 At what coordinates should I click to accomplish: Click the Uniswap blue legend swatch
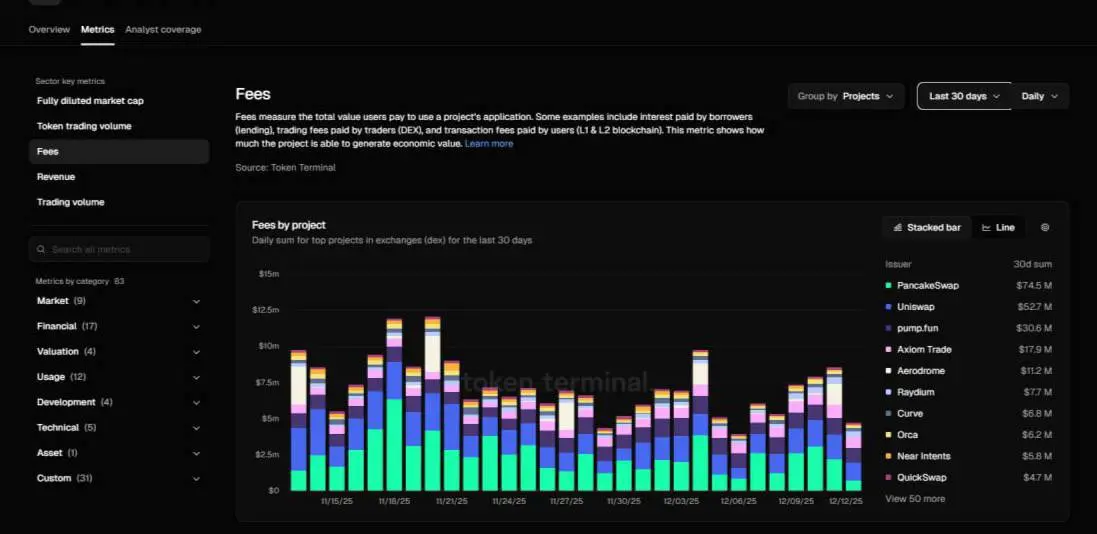tap(889, 307)
